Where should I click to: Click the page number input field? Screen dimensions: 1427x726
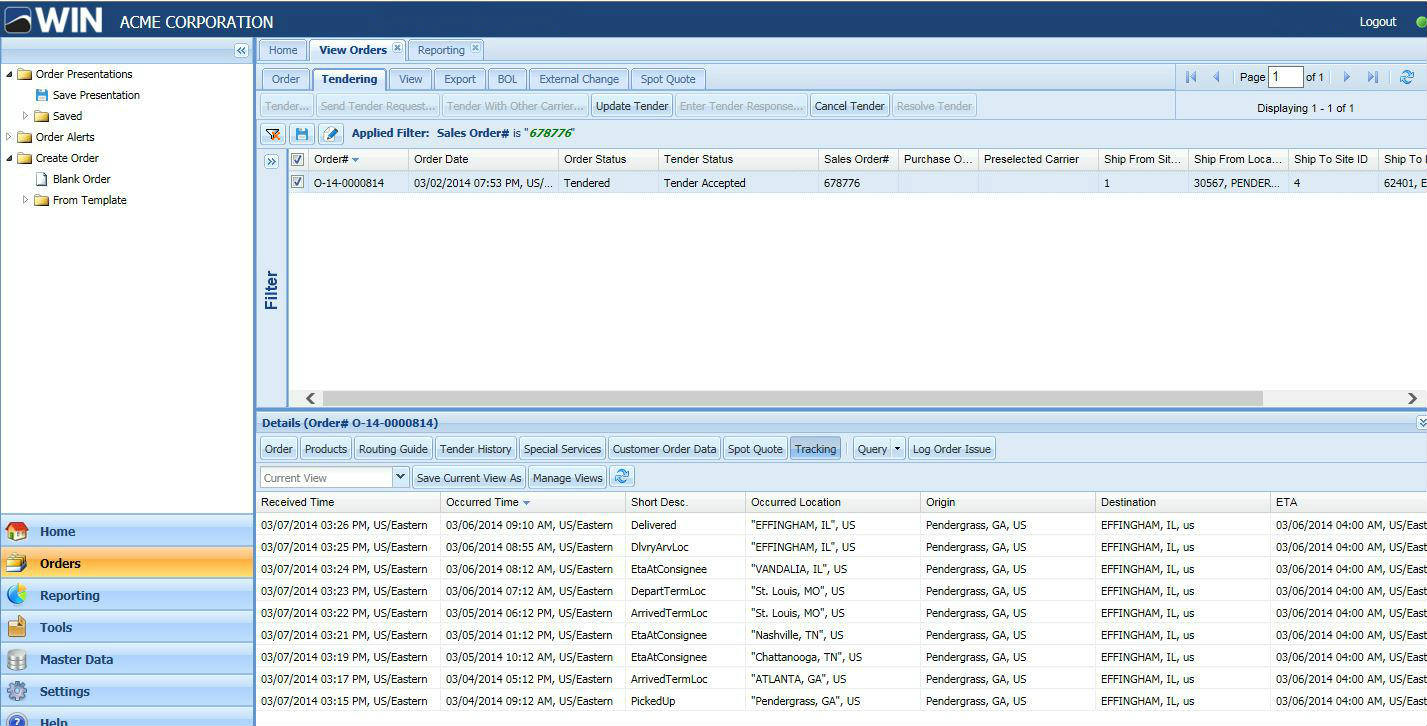click(1286, 77)
